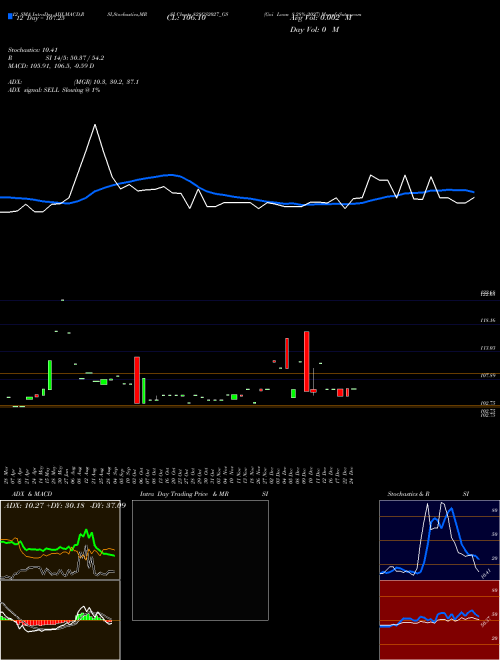Image resolution: width=500 pixels, height=660 pixels.
Task: Click the 'MACD: 105.91, 106.5, -0.59 D' line
Action: click(x=51, y=66)
